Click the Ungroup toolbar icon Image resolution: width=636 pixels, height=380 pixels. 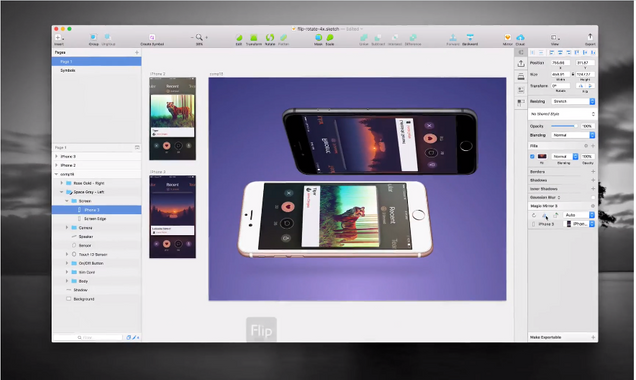[x=108, y=37]
